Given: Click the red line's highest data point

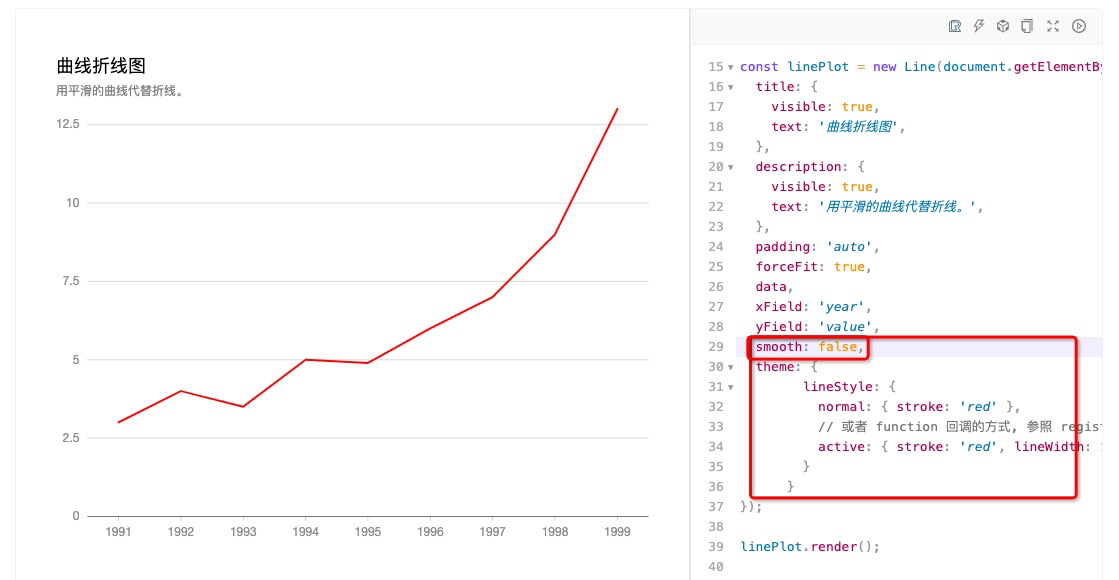Looking at the screenshot, I should coord(617,108).
